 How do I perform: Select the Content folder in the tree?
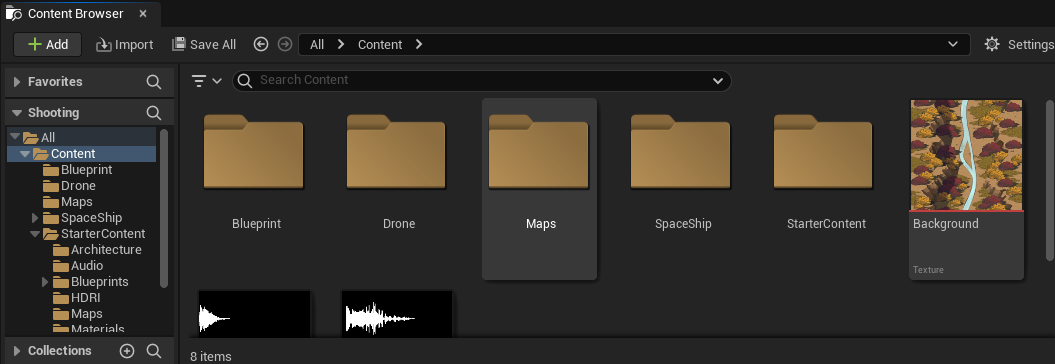point(73,153)
